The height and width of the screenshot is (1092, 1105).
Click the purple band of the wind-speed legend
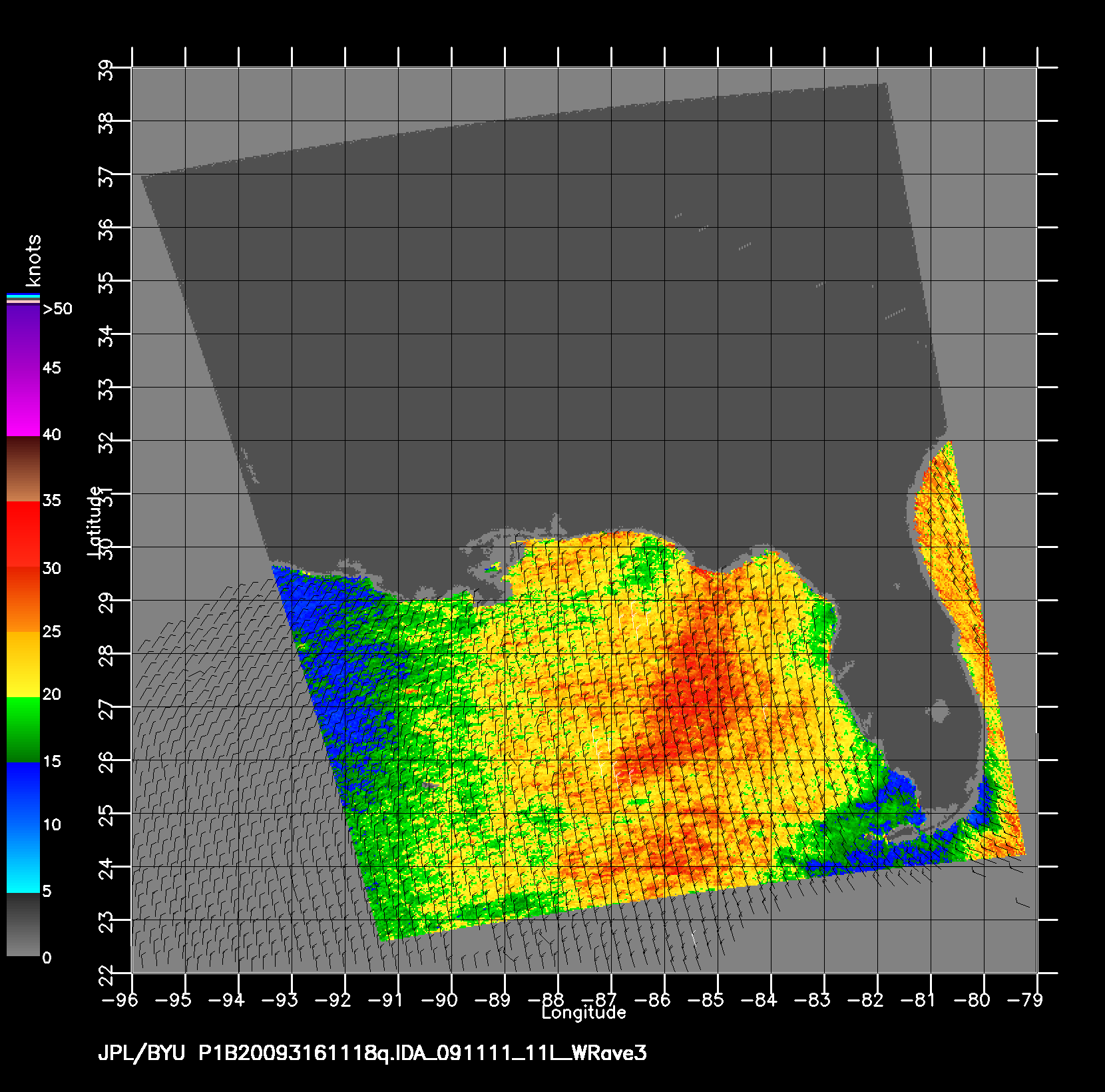[x=23, y=338]
